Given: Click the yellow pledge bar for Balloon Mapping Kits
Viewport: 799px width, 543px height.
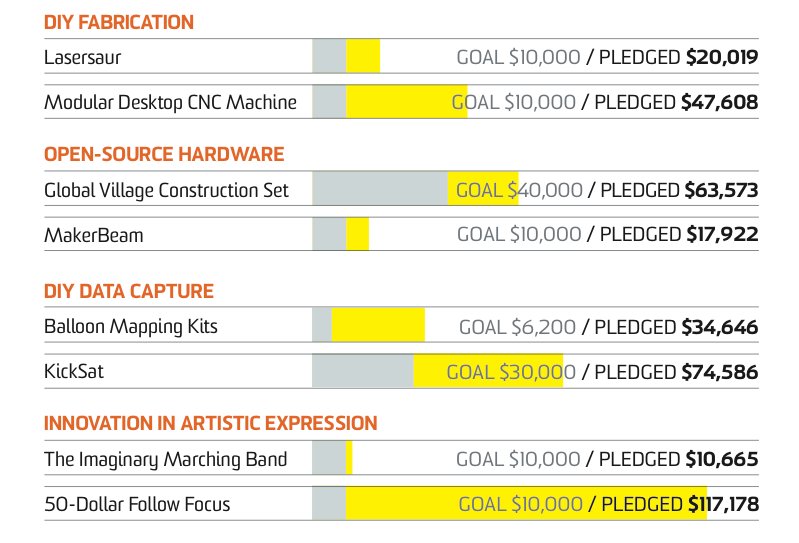Looking at the screenshot, I should pyautogui.click(x=377, y=327).
